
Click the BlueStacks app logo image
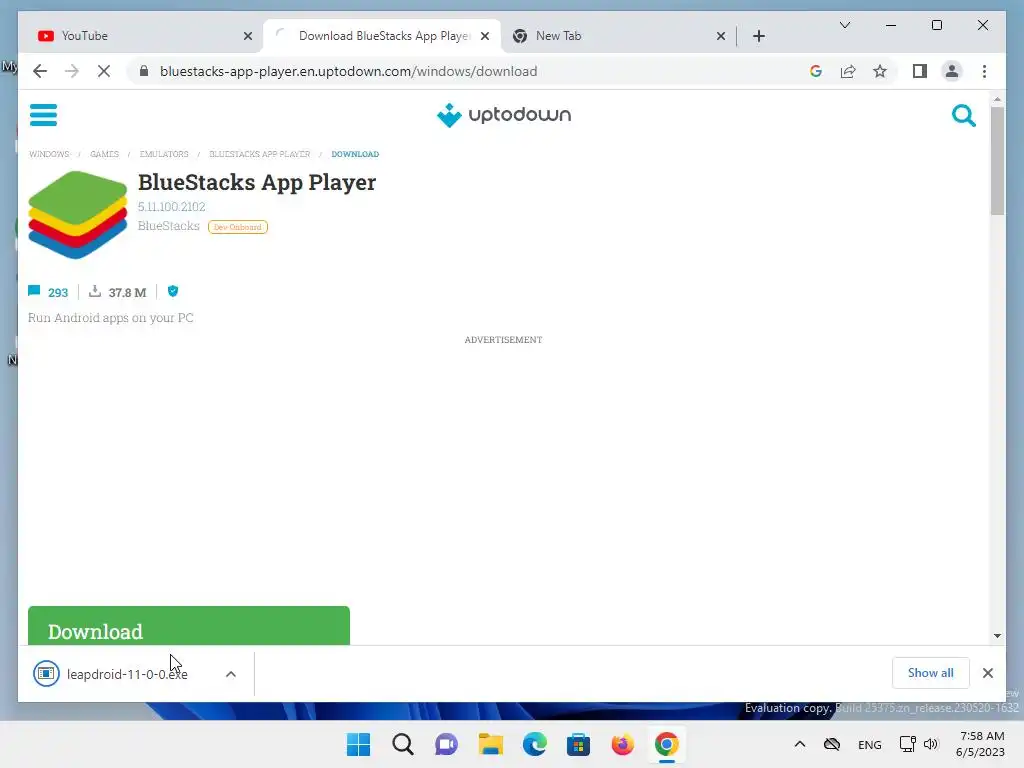coord(78,215)
